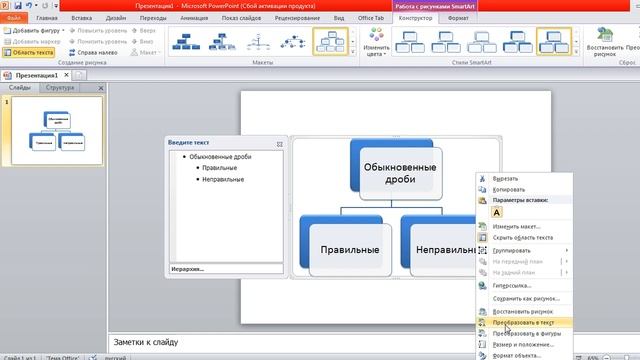
Task: Click Вниз move-down button
Action: pos(142,42)
